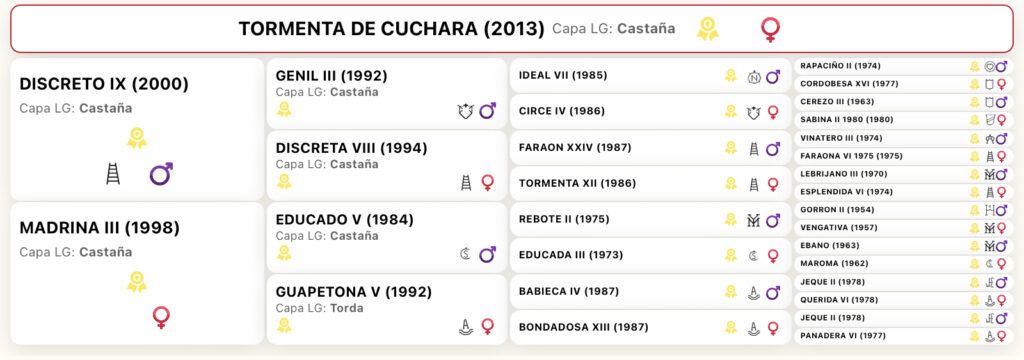Select Tormenta XII (1986) entry
1024x360 pixels.
[650, 184]
